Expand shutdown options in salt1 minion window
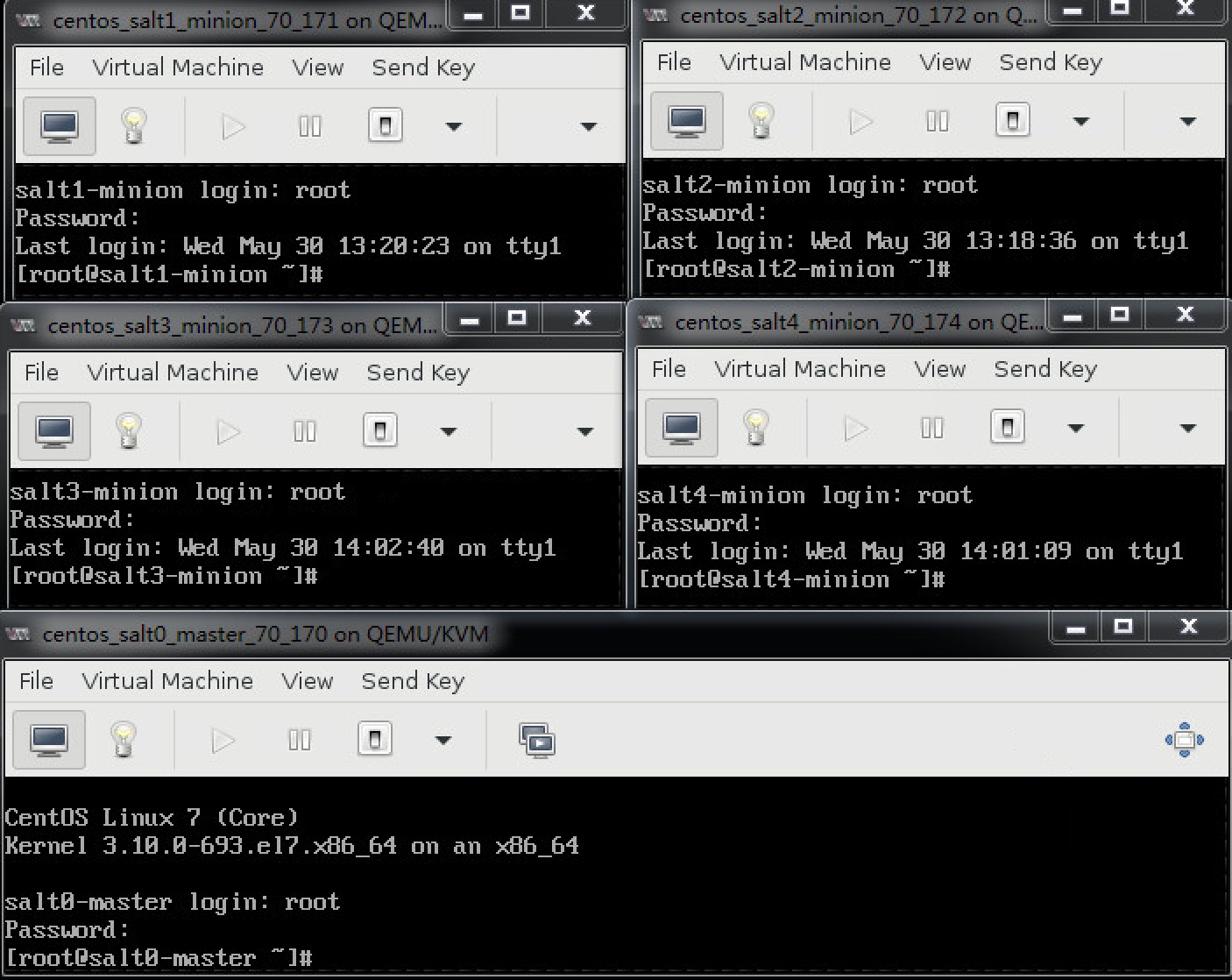This screenshot has height=980, width=1232. (x=454, y=127)
